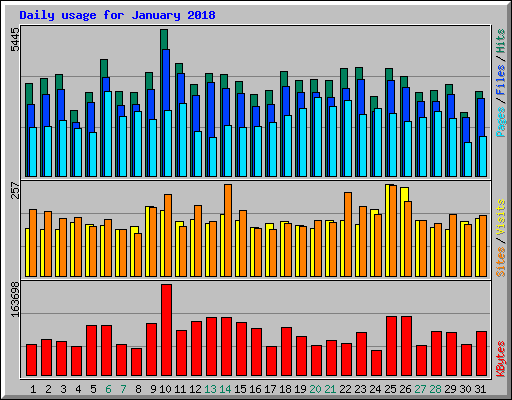The width and height of the screenshot is (512, 400).
Task: Select the 5445 axis maximum value
Action: point(15,40)
